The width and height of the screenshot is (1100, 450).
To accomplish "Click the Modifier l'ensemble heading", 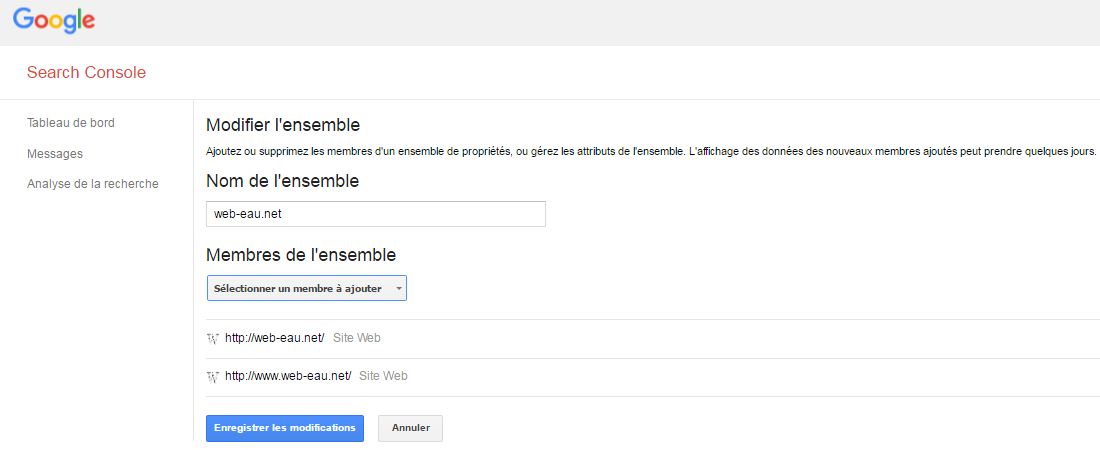I will click(283, 126).
